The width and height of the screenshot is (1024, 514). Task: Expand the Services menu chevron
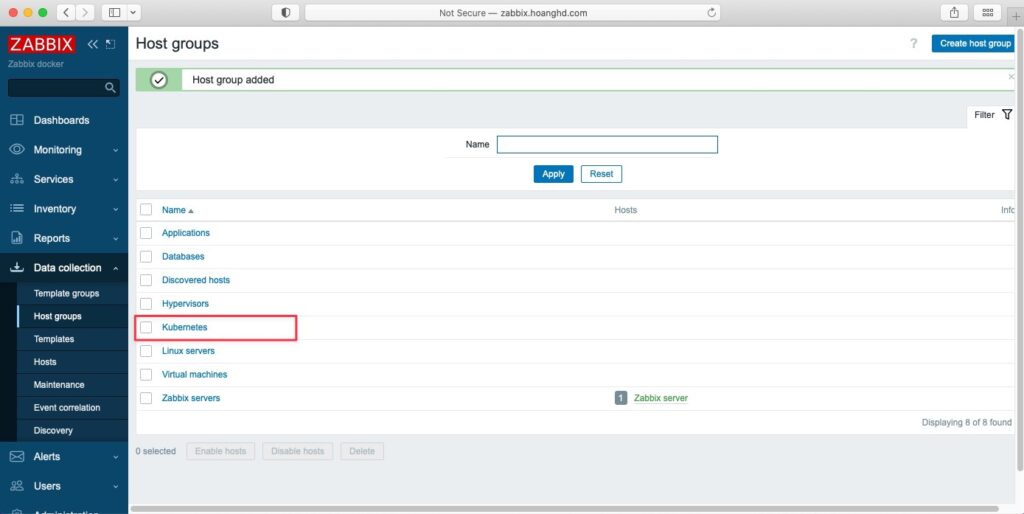tap(116, 180)
